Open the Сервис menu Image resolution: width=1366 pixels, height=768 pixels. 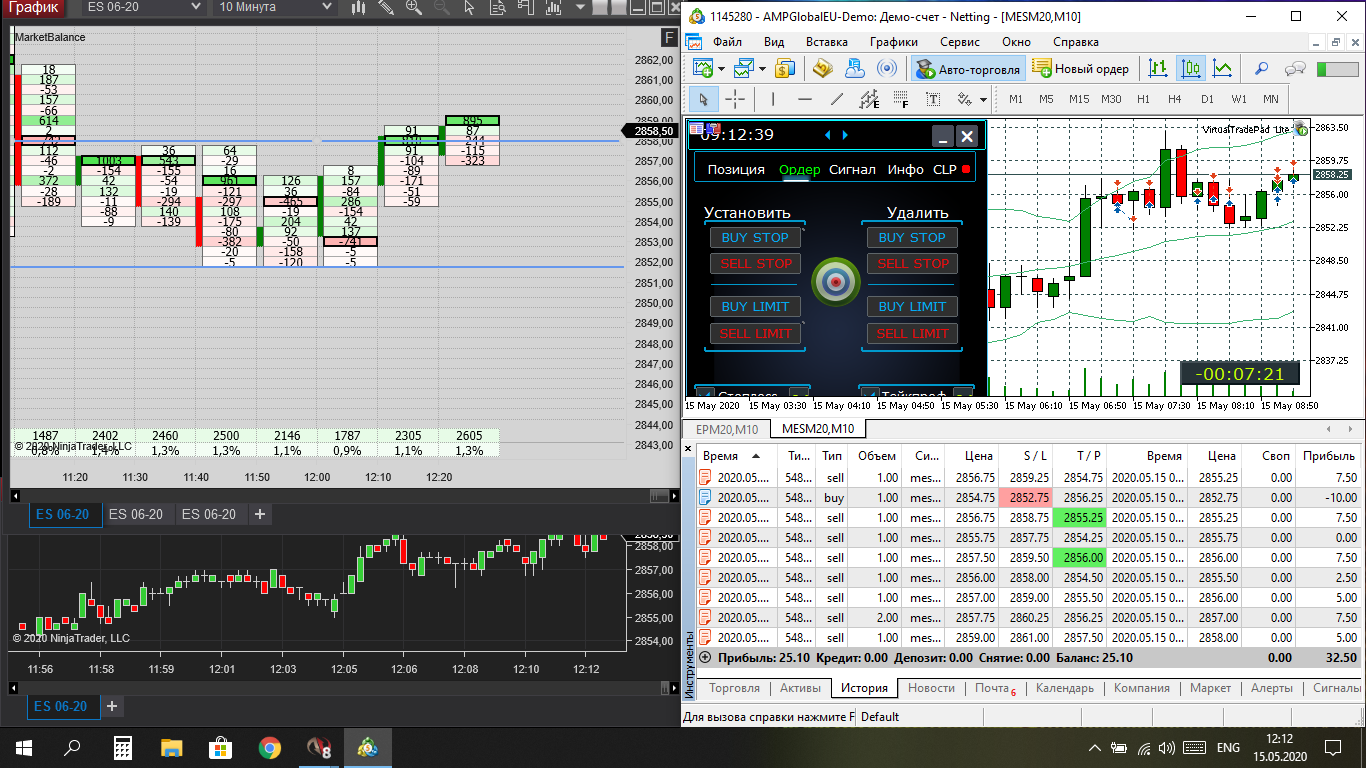pos(960,42)
